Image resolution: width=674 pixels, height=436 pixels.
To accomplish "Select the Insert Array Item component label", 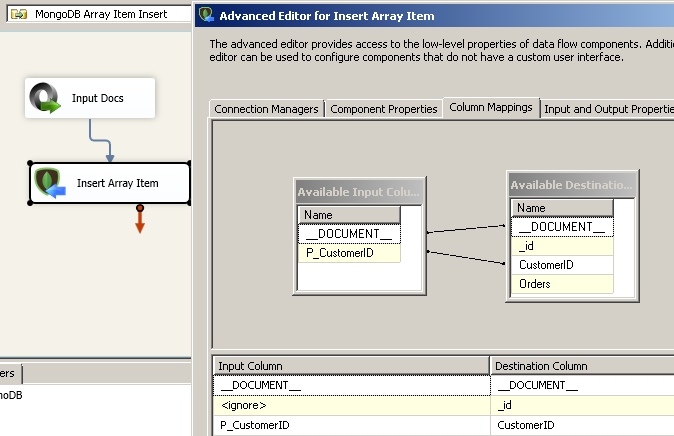I will pos(117,183).
